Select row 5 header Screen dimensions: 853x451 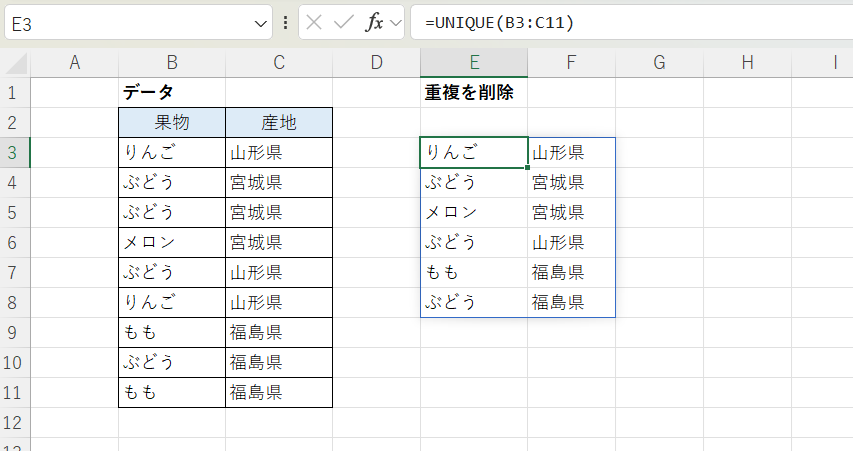[15, 212]
